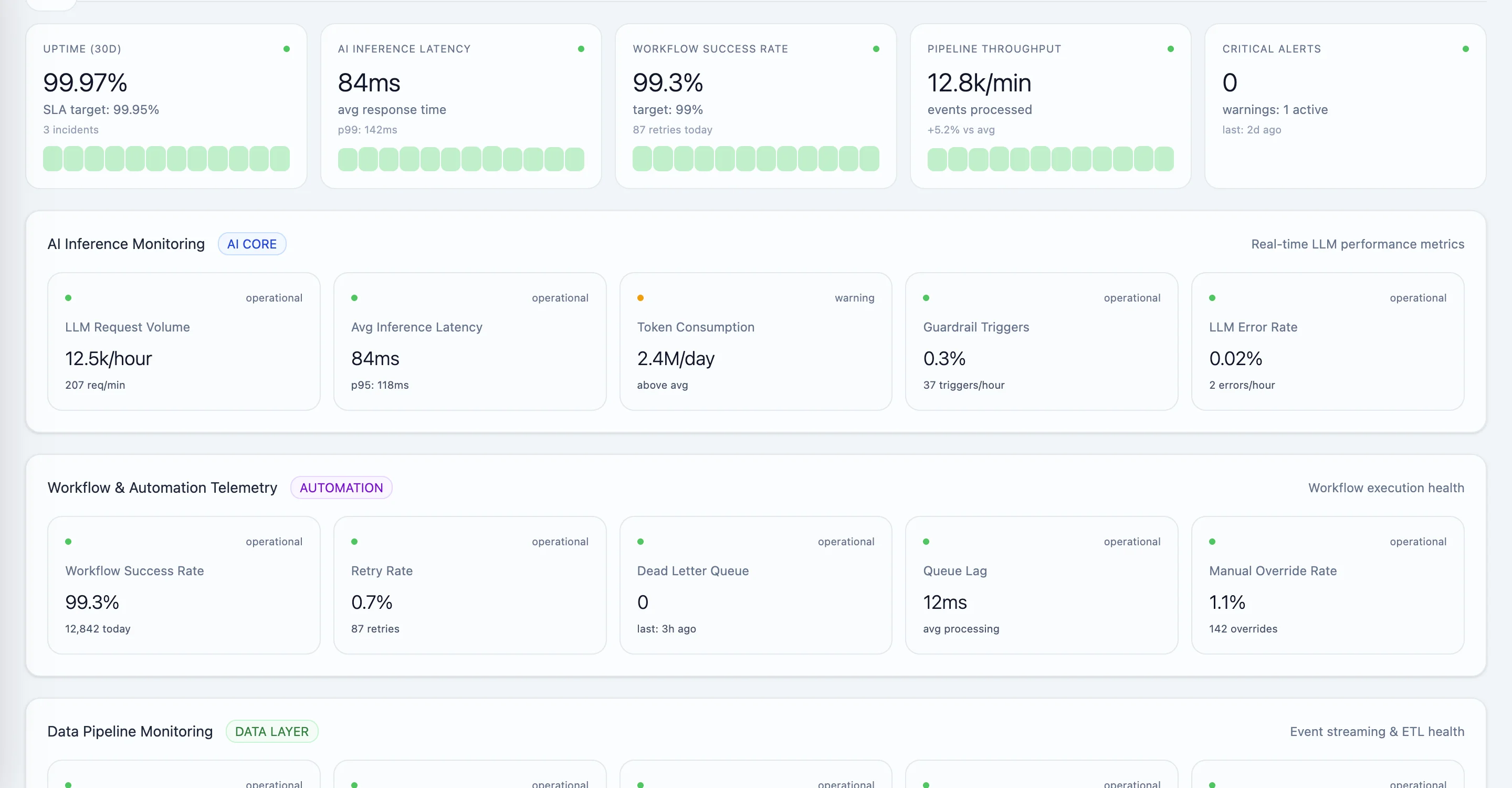Toggle the operational dot on Queue Lag card

pos(926,542)
